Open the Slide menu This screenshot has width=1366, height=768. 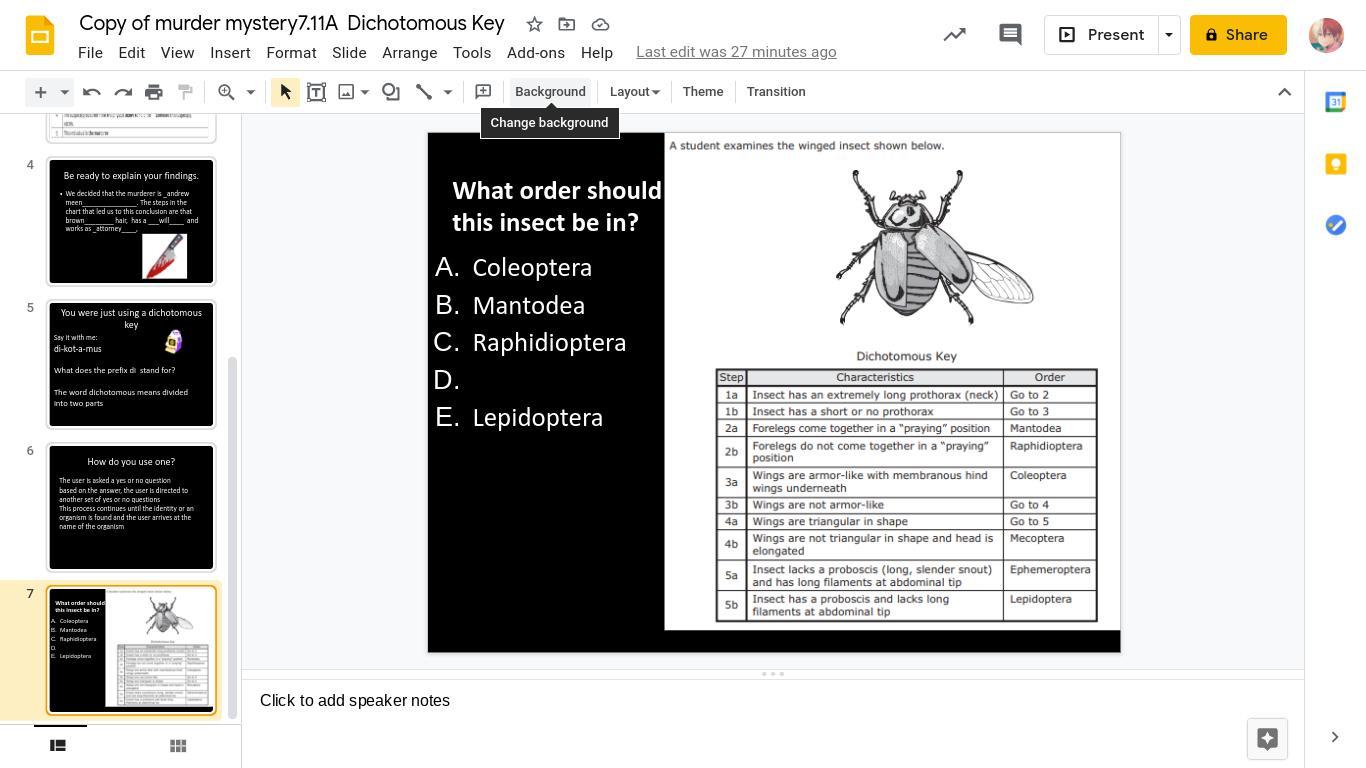pos(349,52)
